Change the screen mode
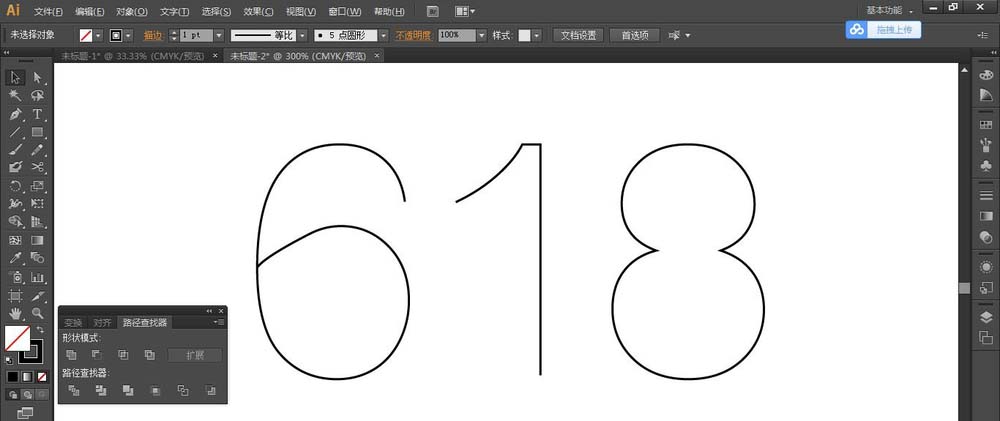The height and width of the screenshot is (421, 1000). tap(26, 413)
